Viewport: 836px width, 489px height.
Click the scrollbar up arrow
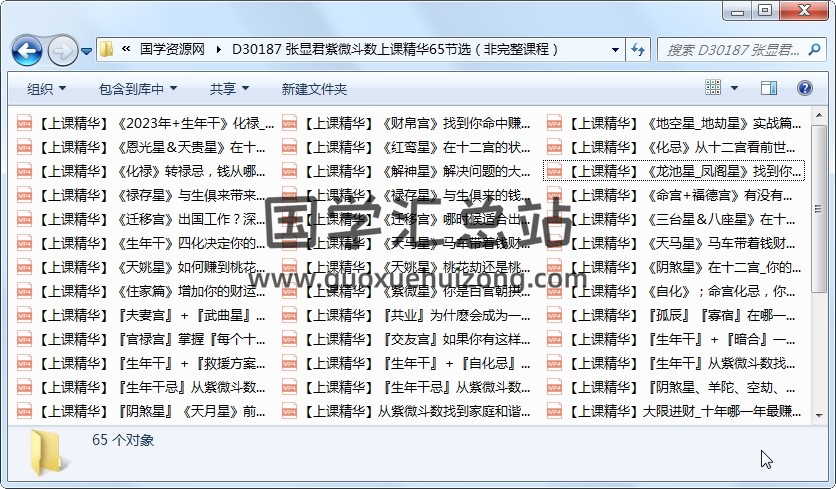(x=818, y=115)
